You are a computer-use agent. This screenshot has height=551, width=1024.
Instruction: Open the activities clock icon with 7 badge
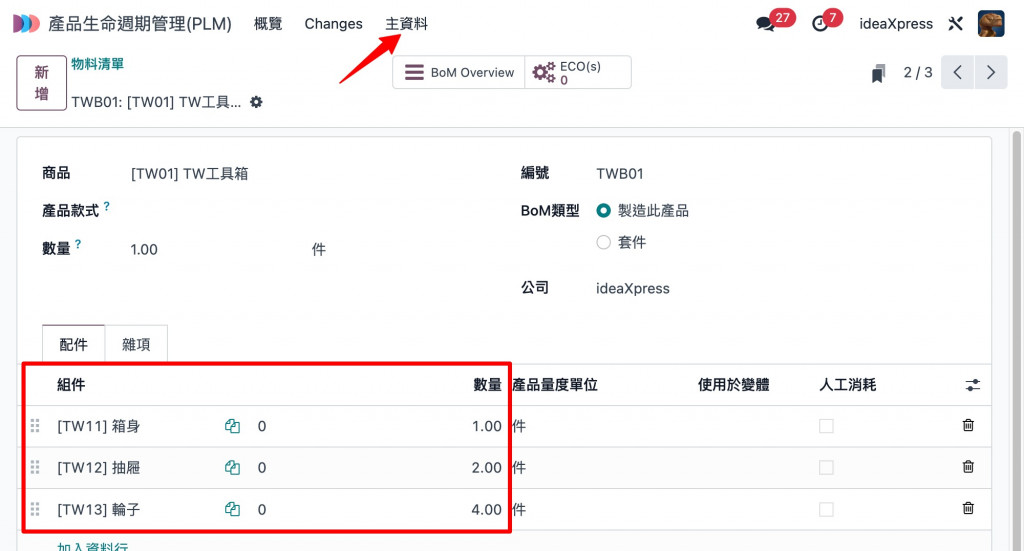coord(820,24)
